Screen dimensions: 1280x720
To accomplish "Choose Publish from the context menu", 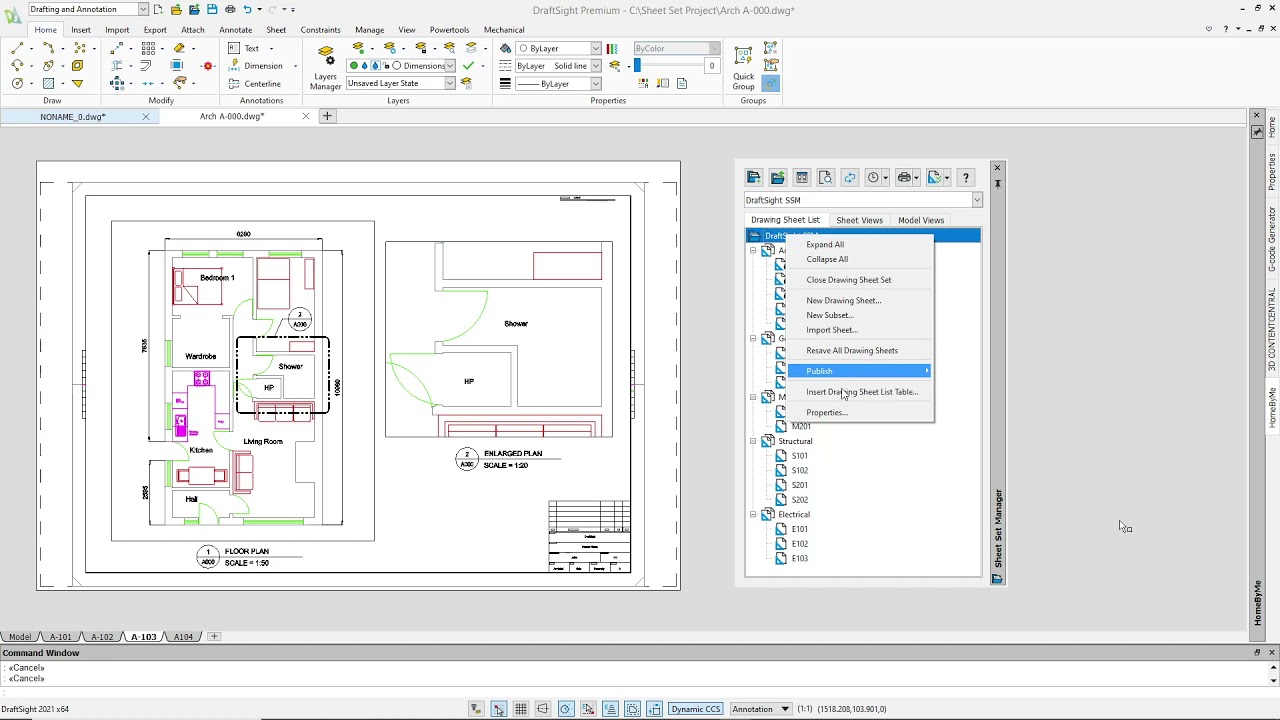I will [x=819, y=371].
